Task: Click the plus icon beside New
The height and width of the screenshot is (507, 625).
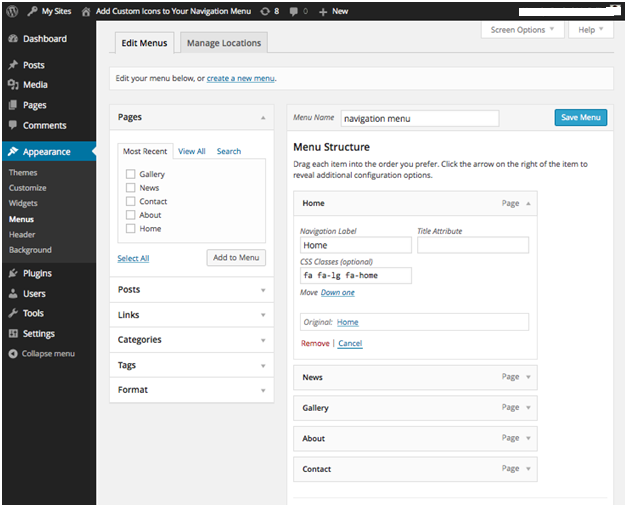Action: 323,12
